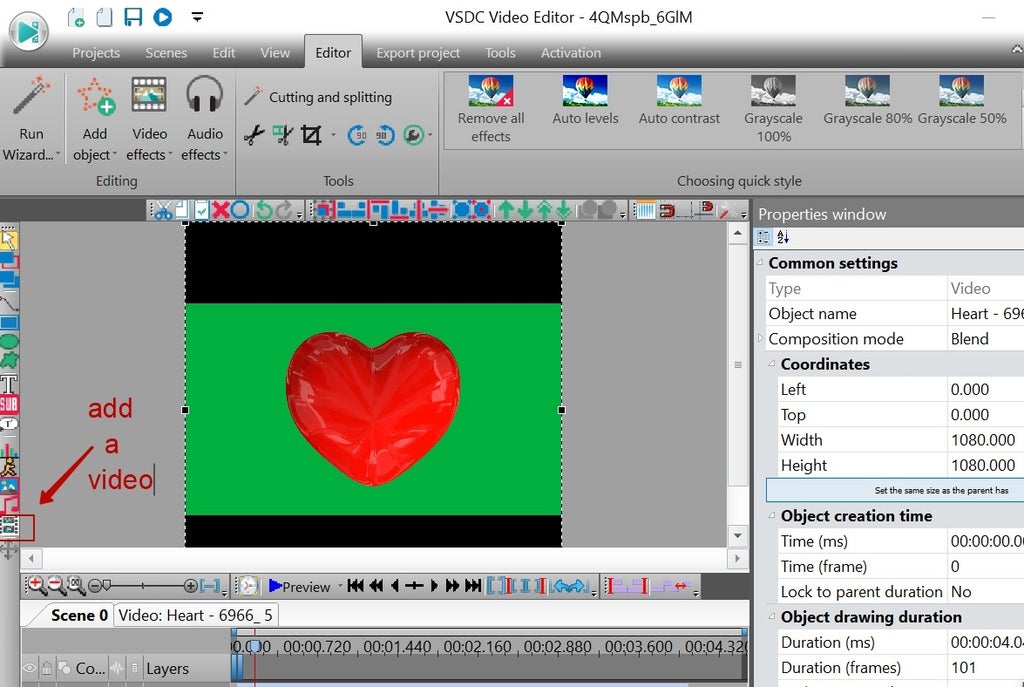Collapse the Common settings section
The height and width of the screenshot is (687, 1024).
click(x=760, y=263)
